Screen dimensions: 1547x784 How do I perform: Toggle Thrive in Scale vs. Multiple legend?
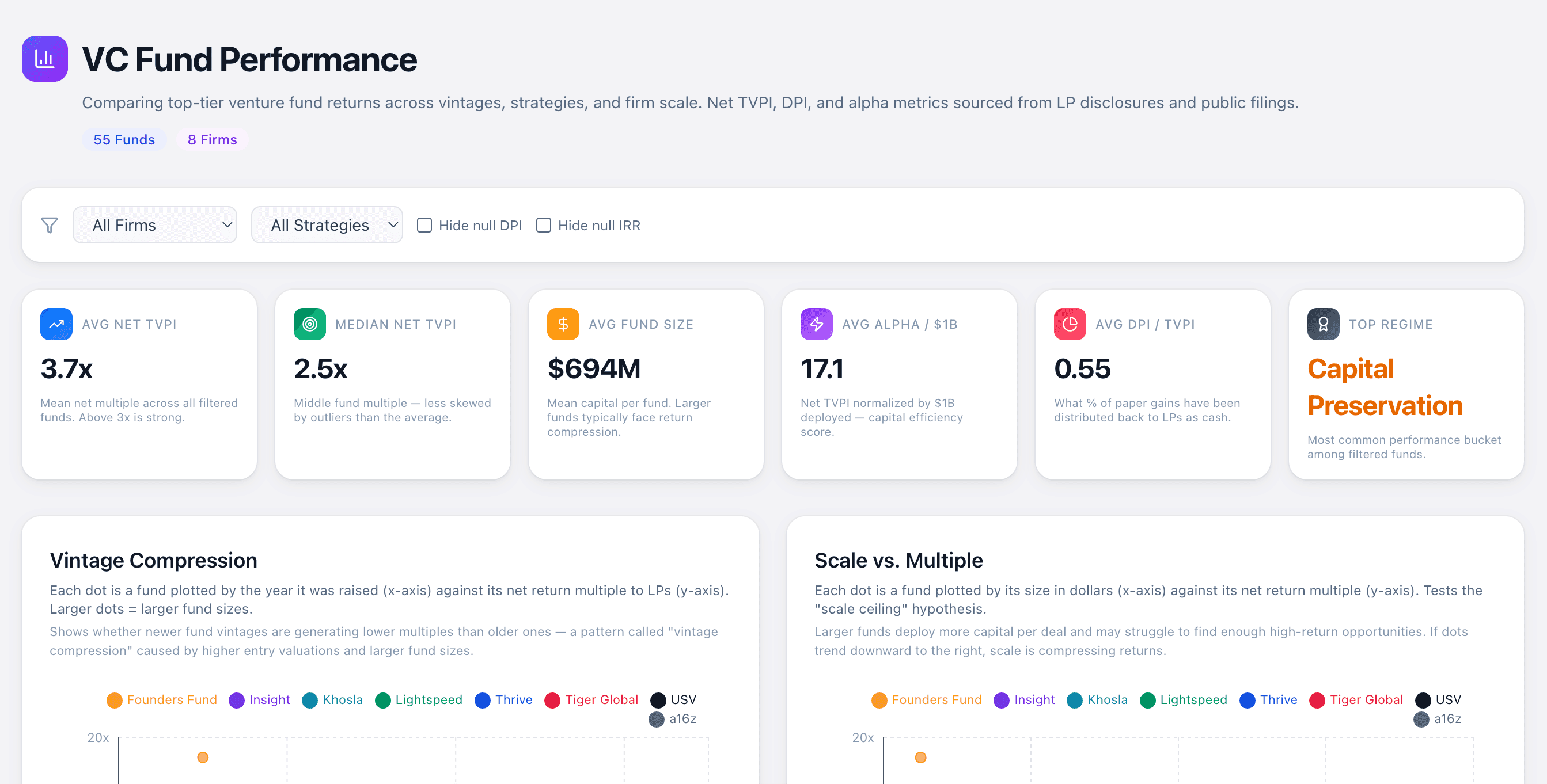pyautogui.click(x=1268, y=700)
